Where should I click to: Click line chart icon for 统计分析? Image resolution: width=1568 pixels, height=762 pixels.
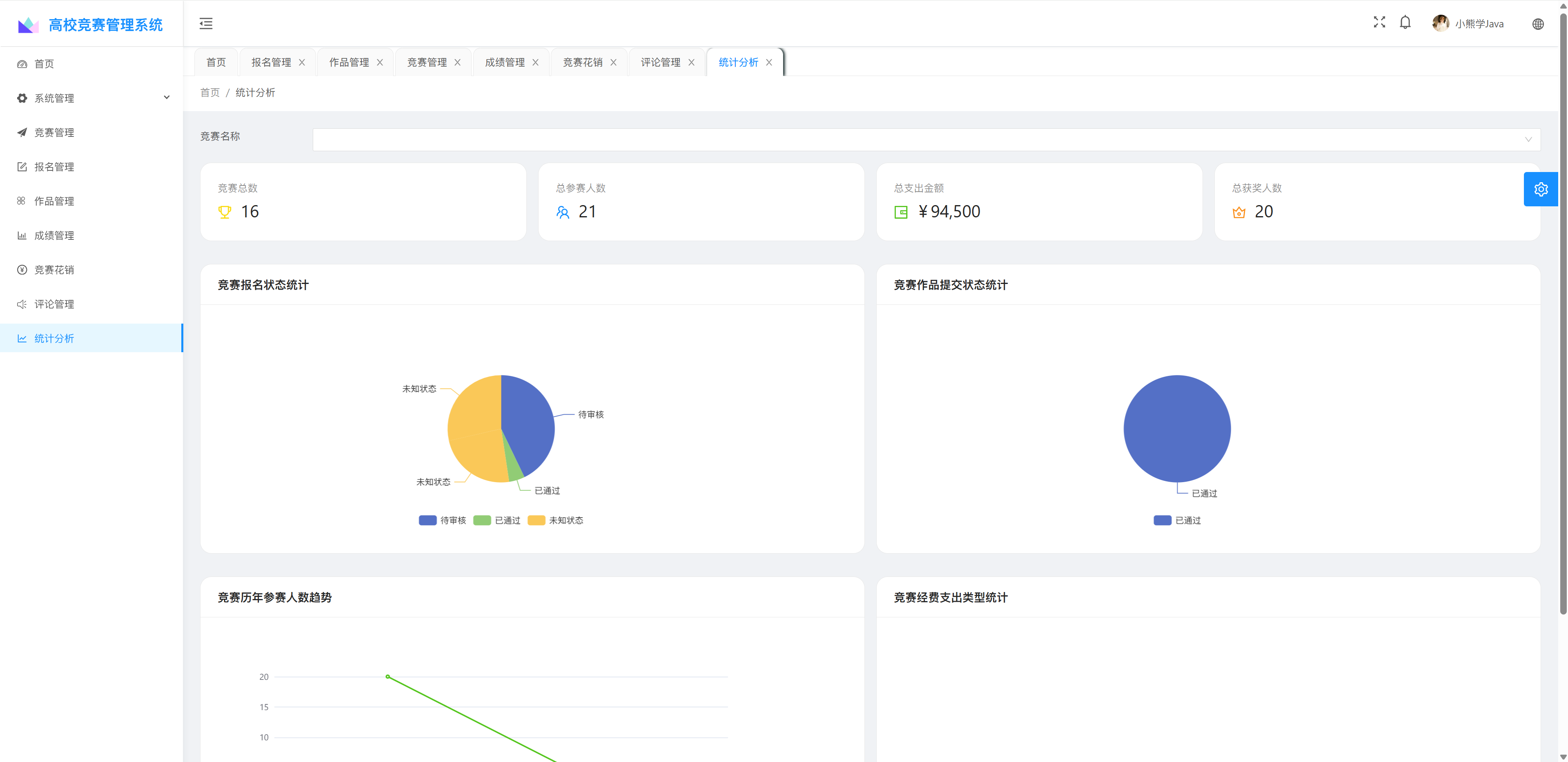tap(22, 338)
